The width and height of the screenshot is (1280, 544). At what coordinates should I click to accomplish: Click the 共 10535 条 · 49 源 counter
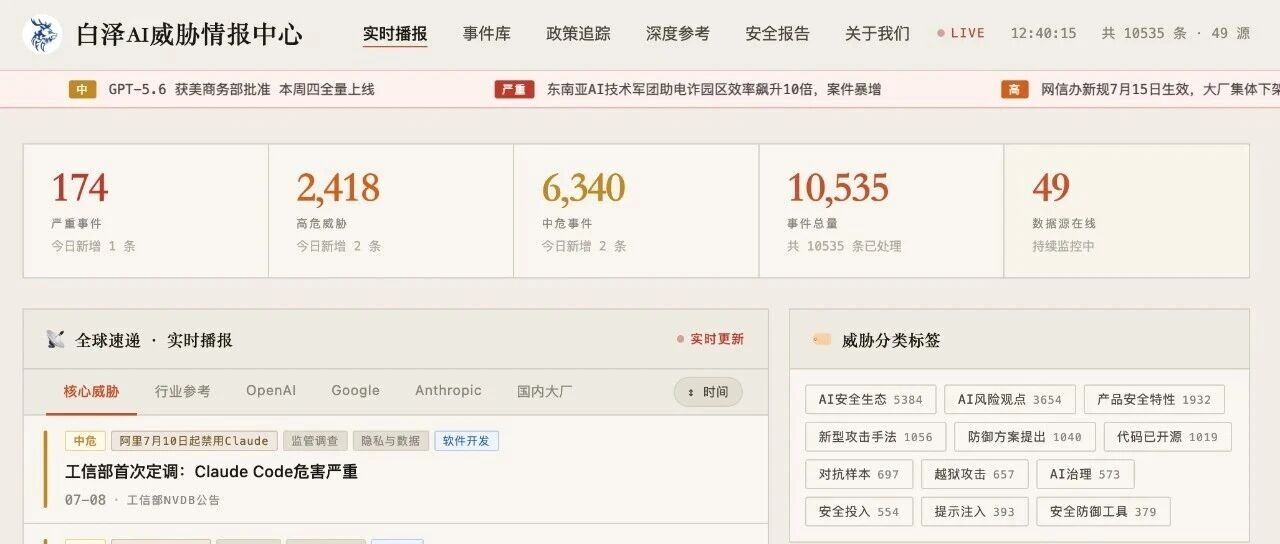(x=1176, y=33)
